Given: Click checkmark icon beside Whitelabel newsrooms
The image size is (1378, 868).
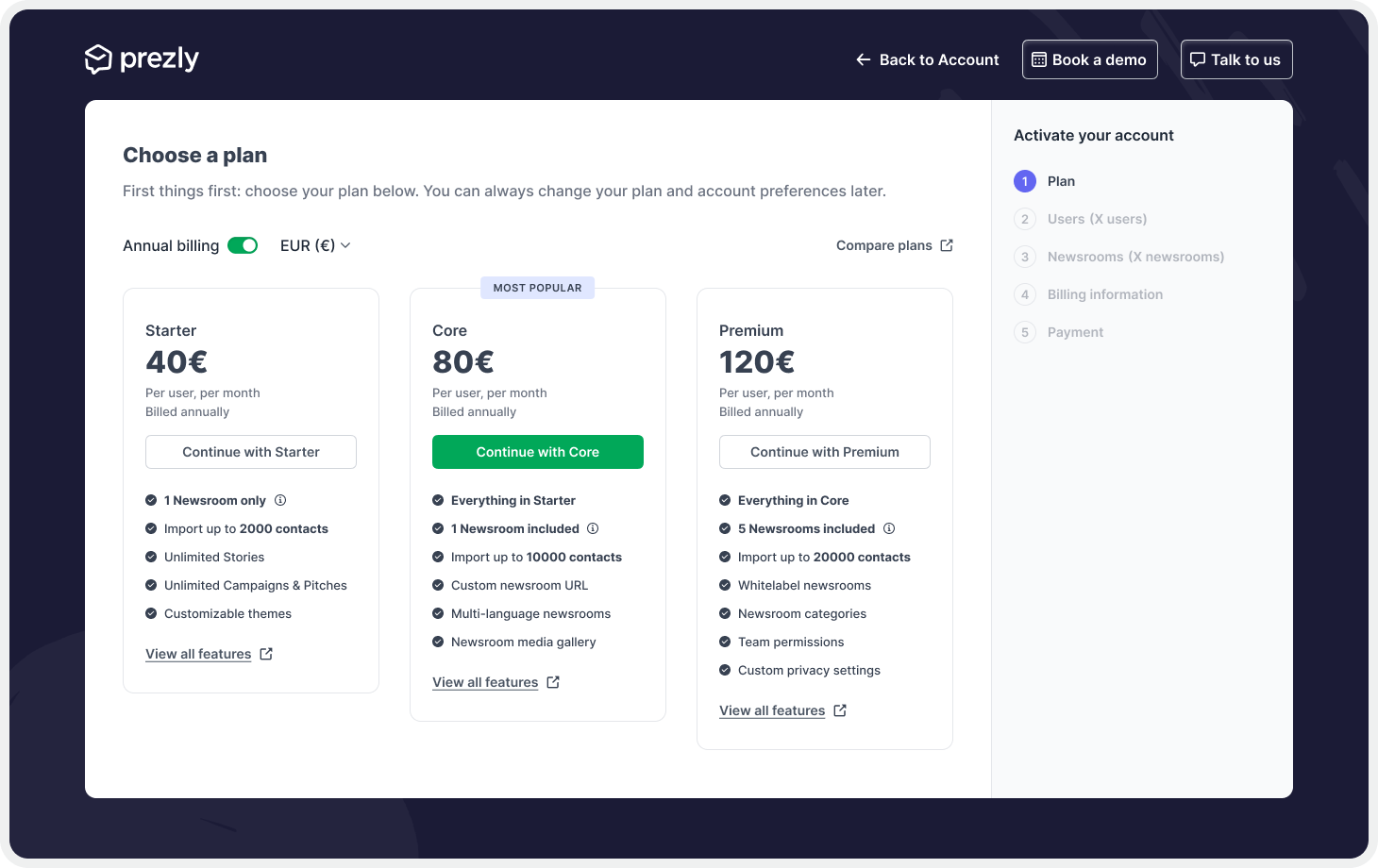Looking at the screenshot, I should [725, 585].
